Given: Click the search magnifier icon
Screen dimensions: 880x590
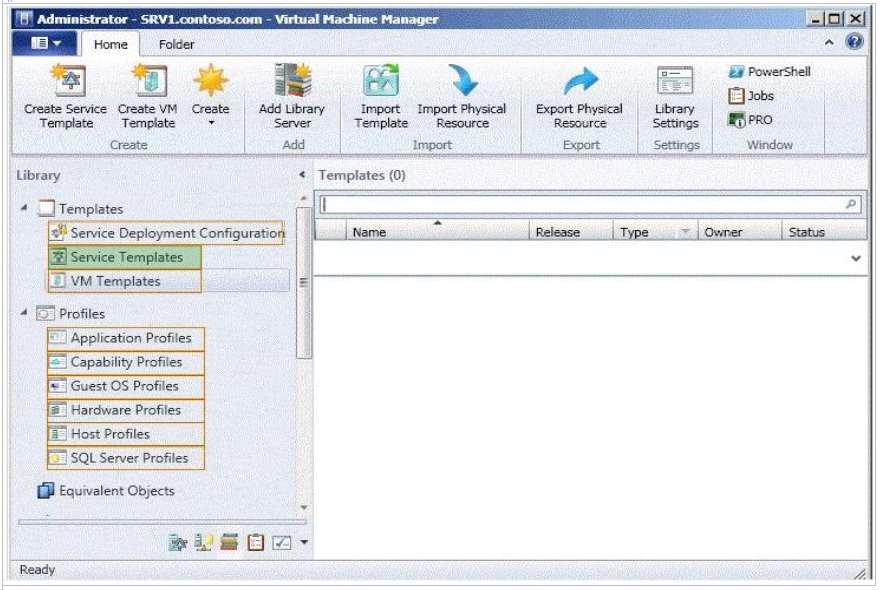Looking at the screenshot, I should [x=851, y=204].
